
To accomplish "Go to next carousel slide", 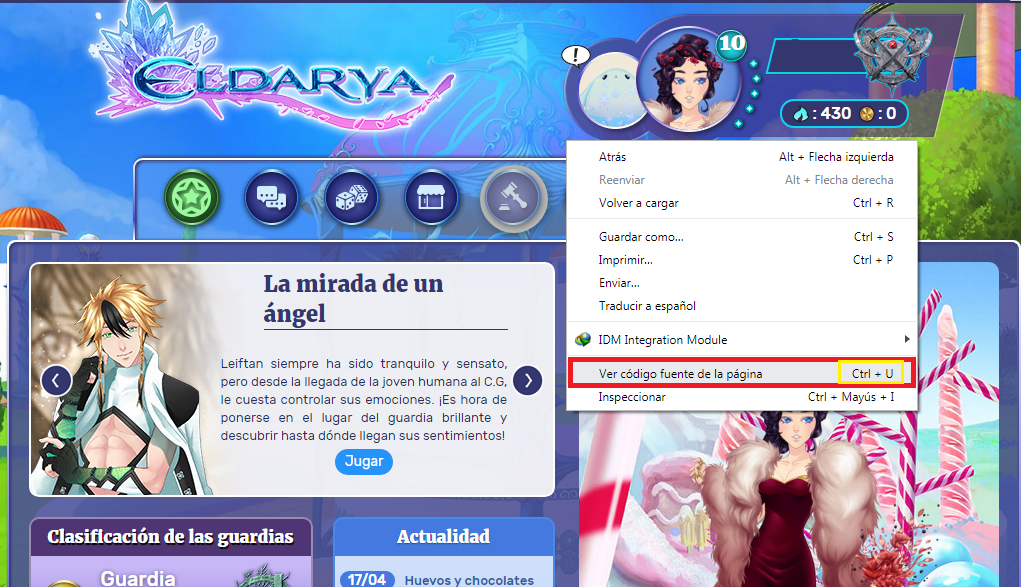I will (527, 380).
